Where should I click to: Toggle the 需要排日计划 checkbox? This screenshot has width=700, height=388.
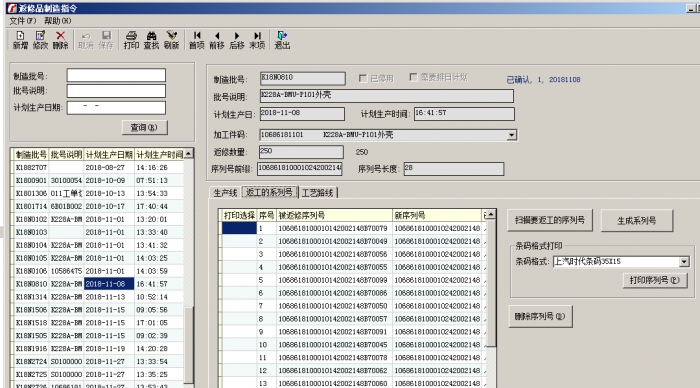pyautogui.click(x=413, y=77)
